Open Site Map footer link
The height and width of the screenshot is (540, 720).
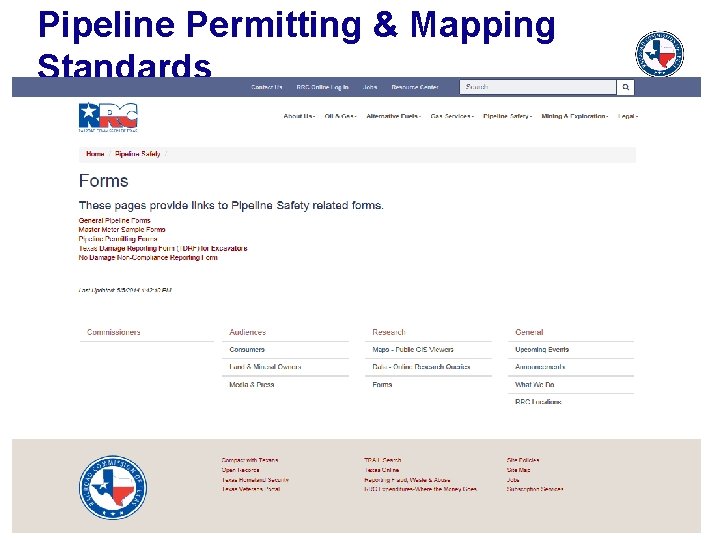click(518, 470)
